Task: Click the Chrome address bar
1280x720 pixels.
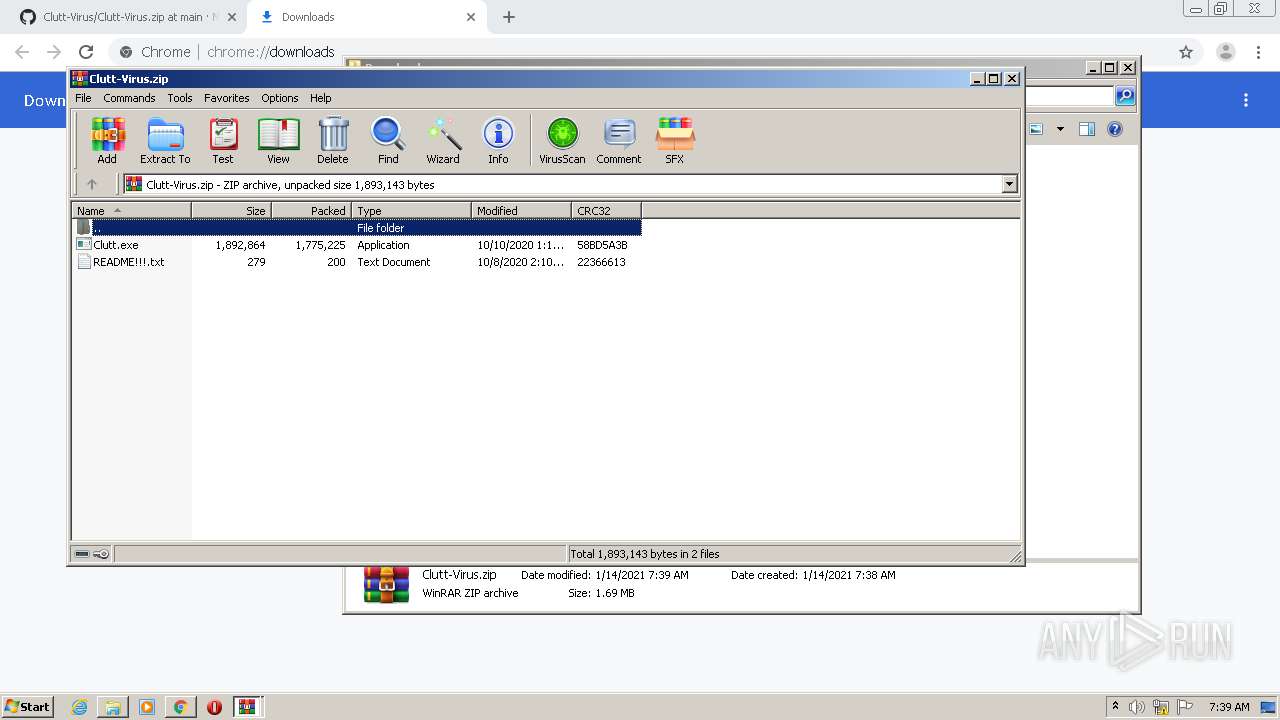Action: (x=640, y=52)
